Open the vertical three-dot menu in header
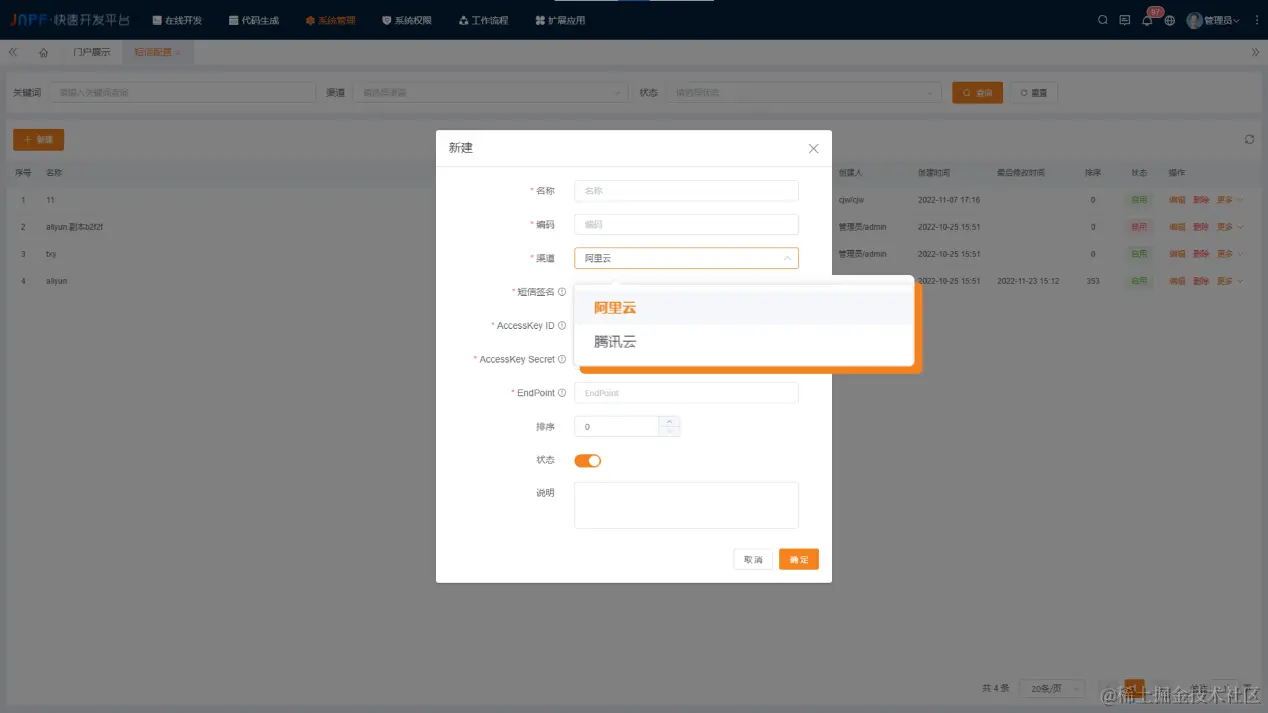Image resolution: width=1268 pixels, height=713 pixels. tap(1257, 20)
